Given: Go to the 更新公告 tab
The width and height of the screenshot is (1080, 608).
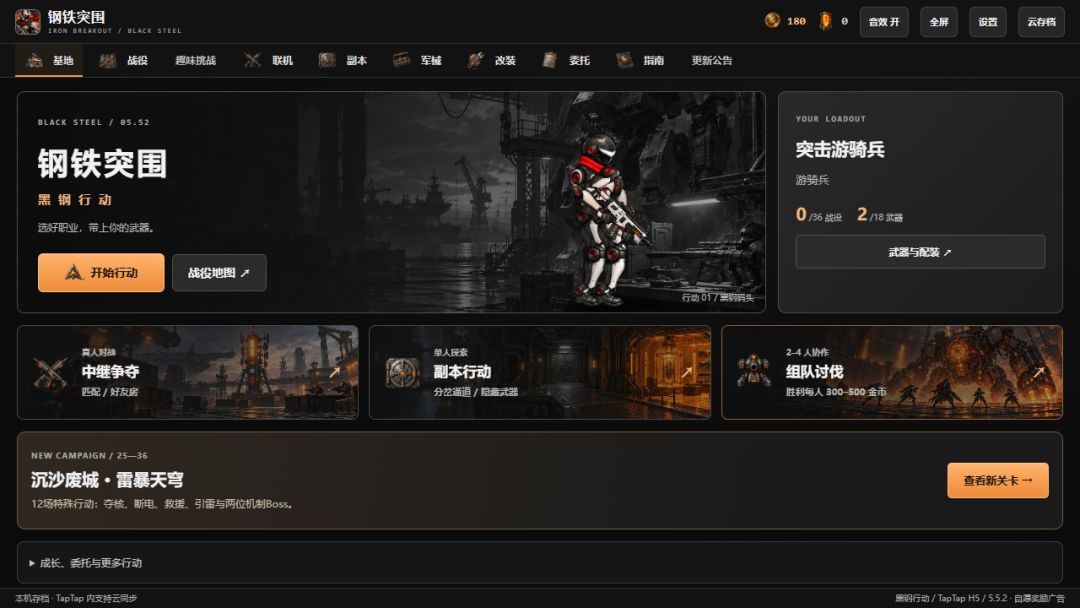Looking at the screenshot, I should [x=712, y=61].
